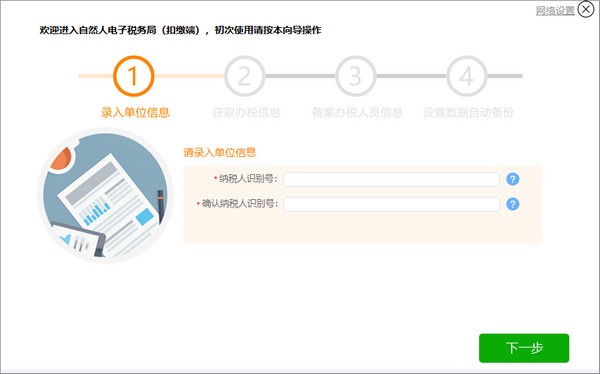Focus the 确认纳税人识别号 input field
Image resolution: width=600 pixels, height=374 pixels.
(x=391, y=204)
